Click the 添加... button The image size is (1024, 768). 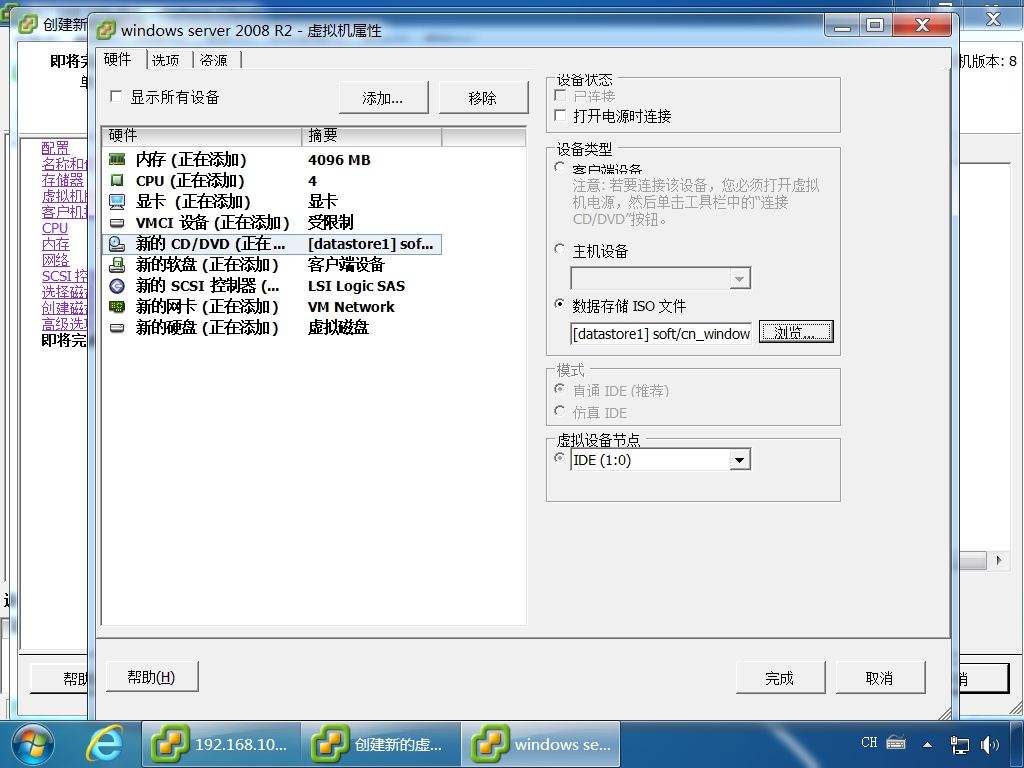coord(383,98)
